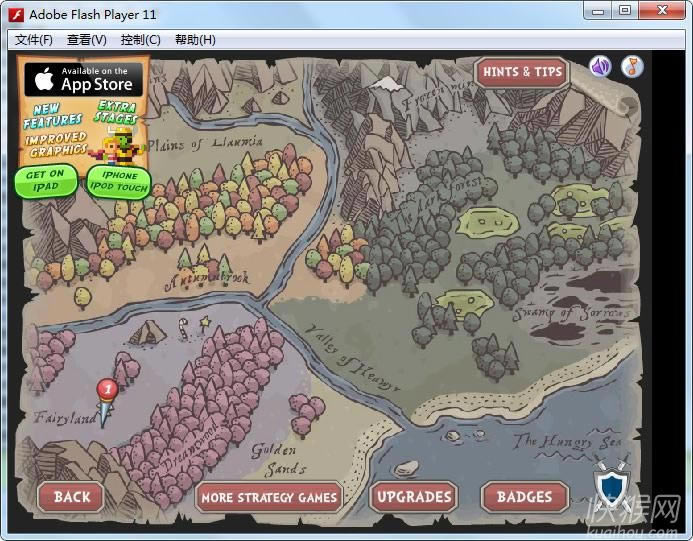The height and width of the screenshot is (541, 693).
Task: Click the green Get on iPad button
Action: pyautogui.click(x=45, y=180)
